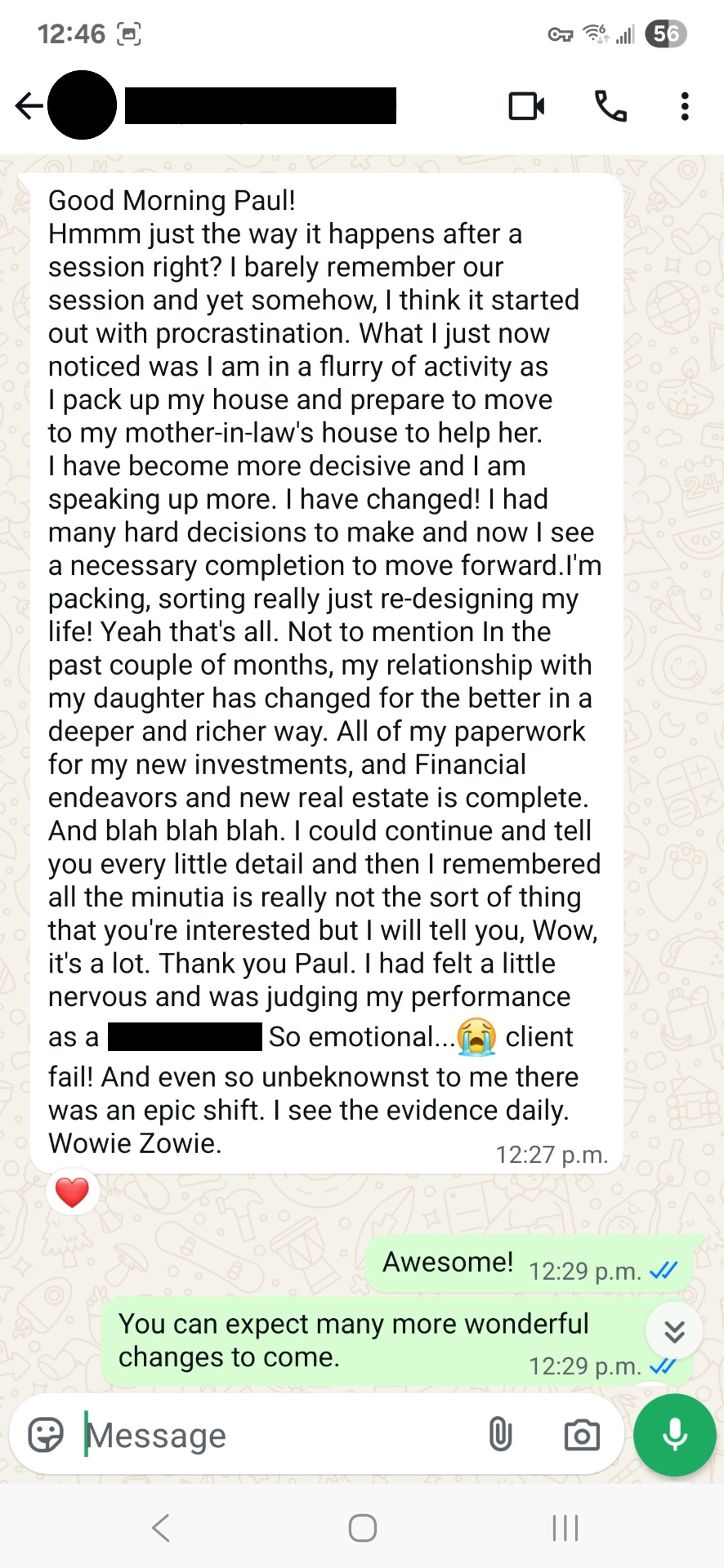Viewport: 724px width, 1568px height.
Task: Open contact info from the name header
Action: [x=260, y=106]
